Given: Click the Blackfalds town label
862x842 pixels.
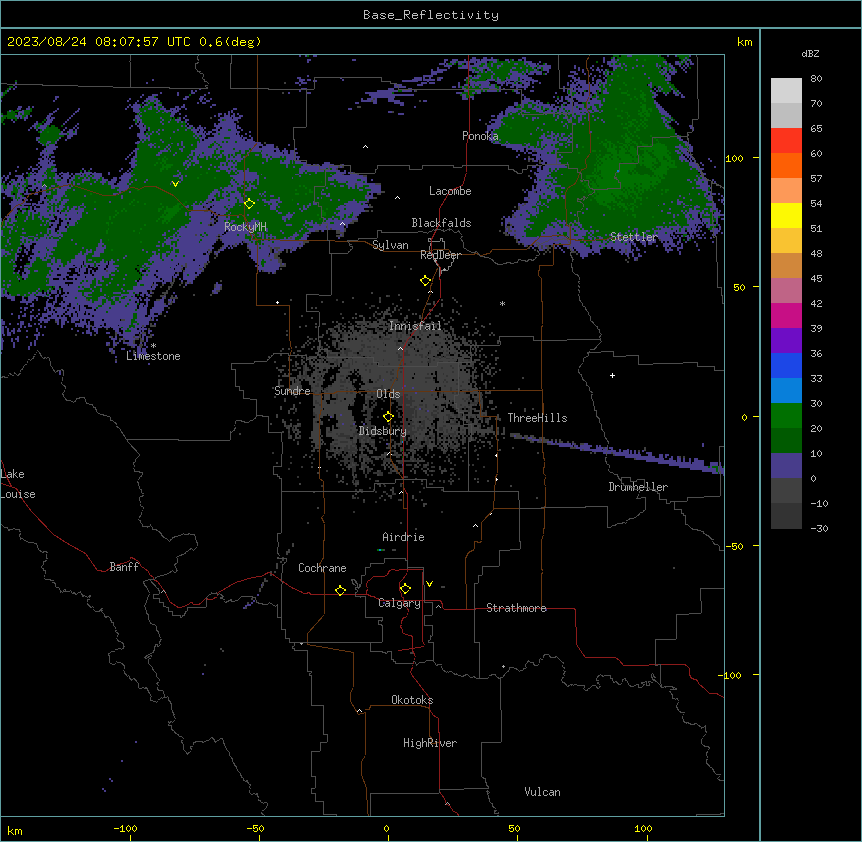Looking at the screenshot, I should click(441, 223).
